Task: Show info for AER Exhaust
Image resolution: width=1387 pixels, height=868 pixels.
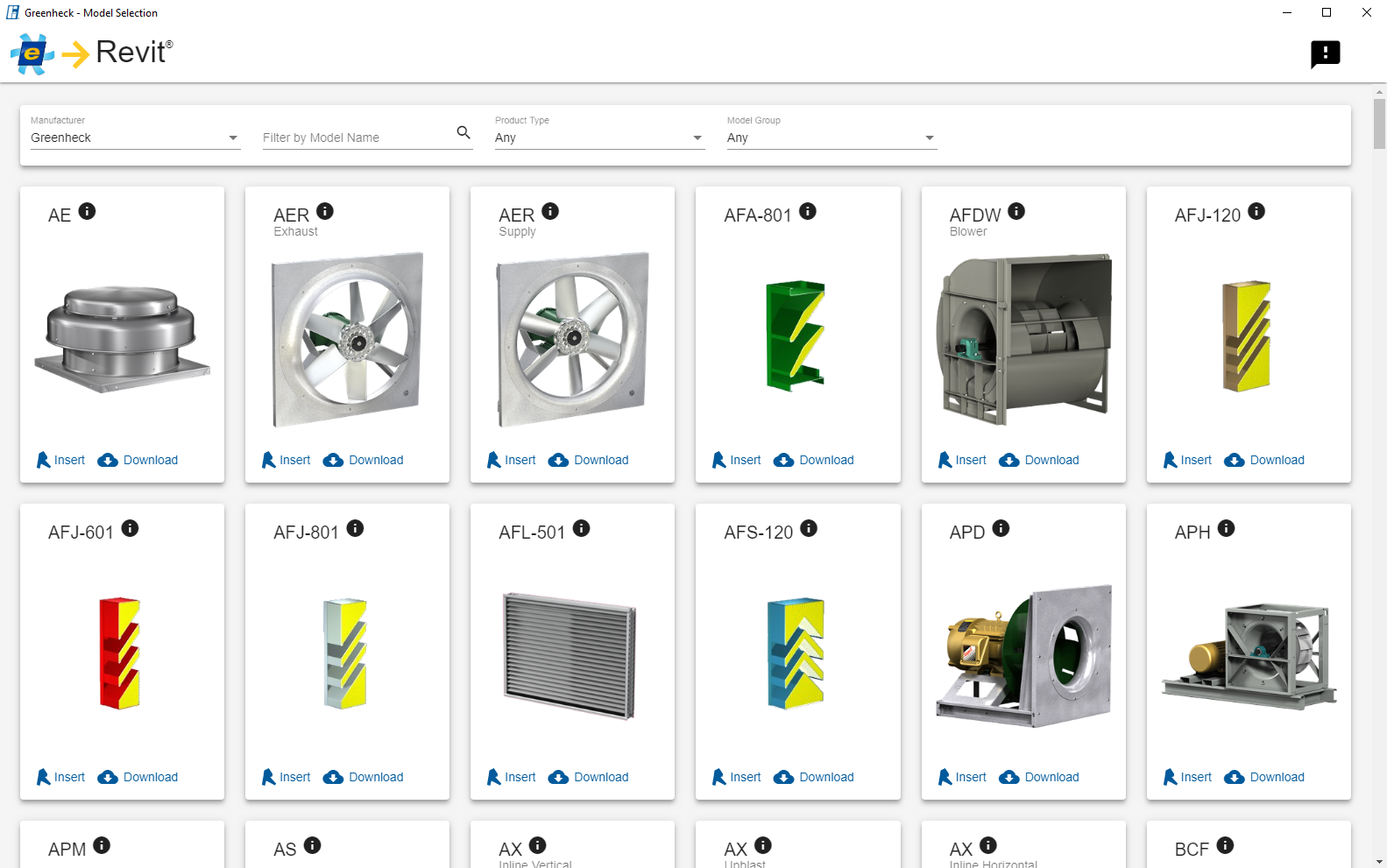Action: pyautogui.click(x=325, y=211)
